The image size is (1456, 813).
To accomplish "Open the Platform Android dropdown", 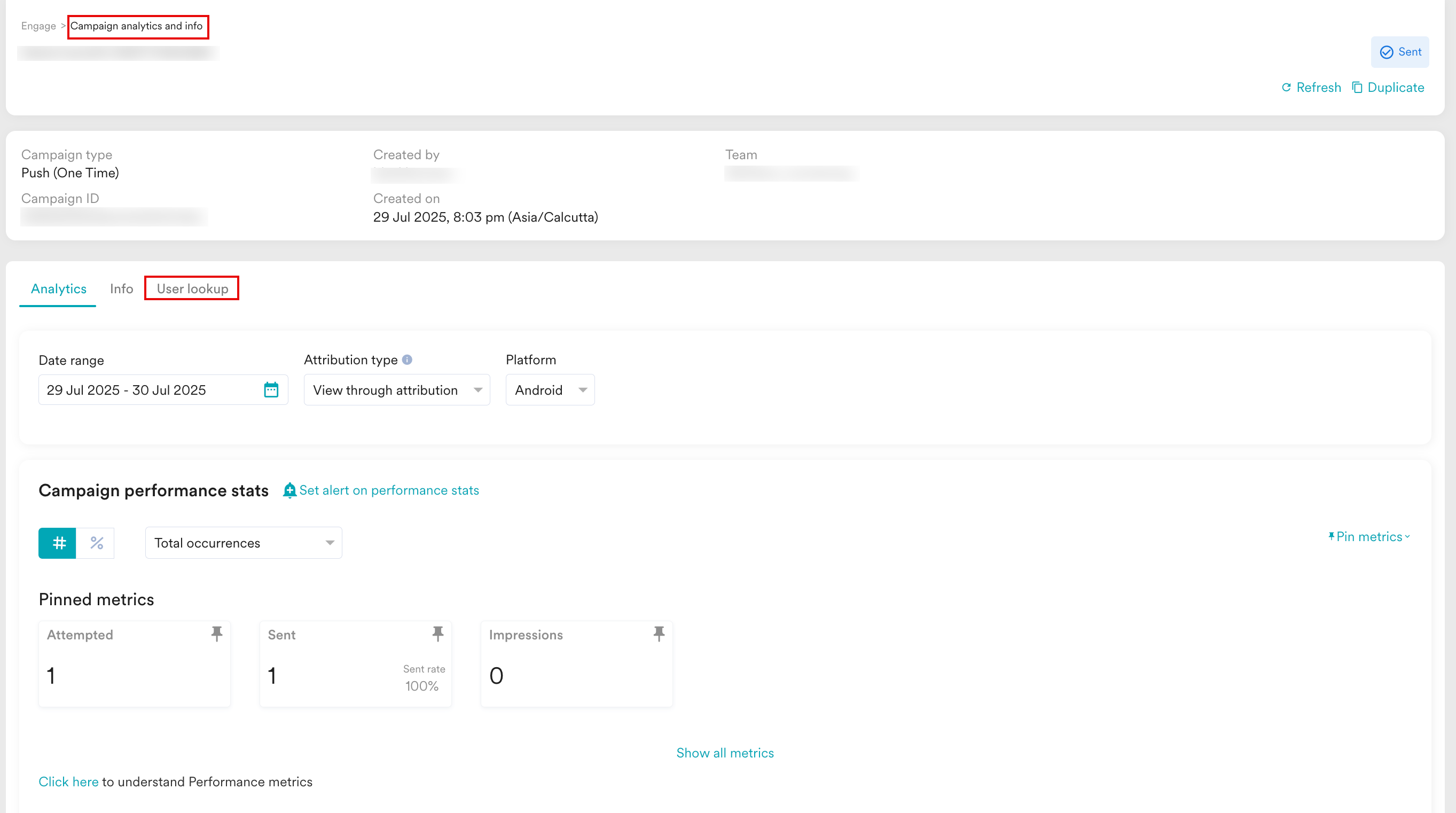I will [550, 389].
